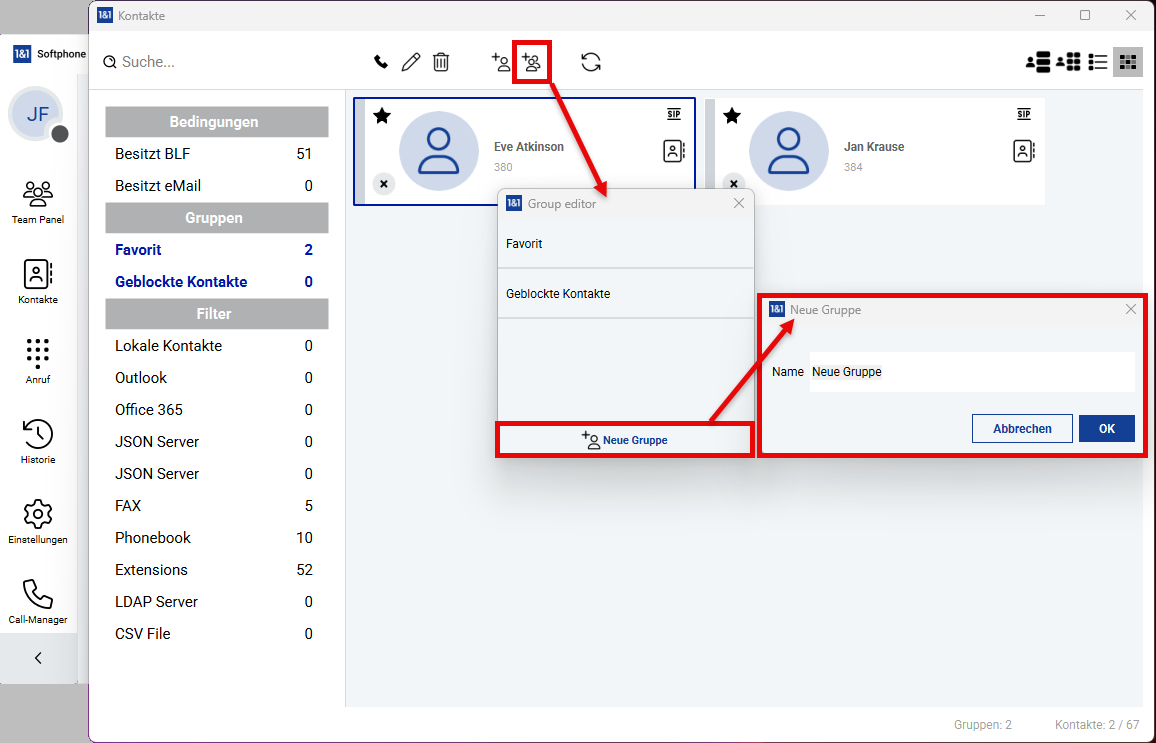Click the pencil edit contact icon
This screenshot has width=1156, height=743.
pos(410,62)
